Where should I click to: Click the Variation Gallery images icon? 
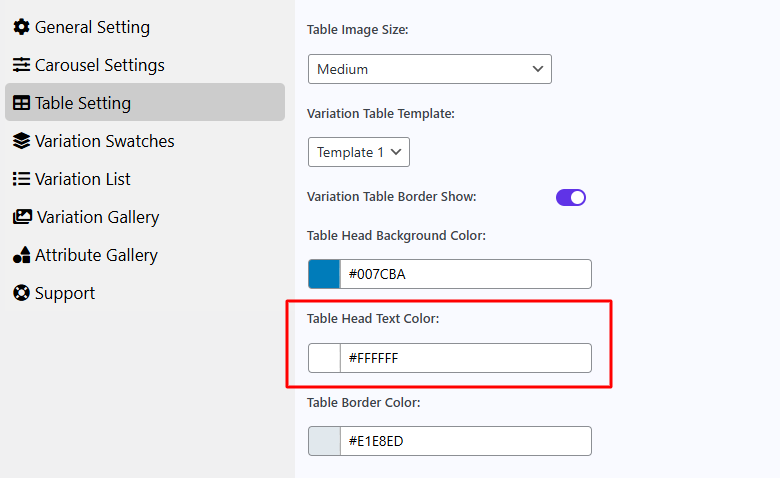[x=22, y=217]
